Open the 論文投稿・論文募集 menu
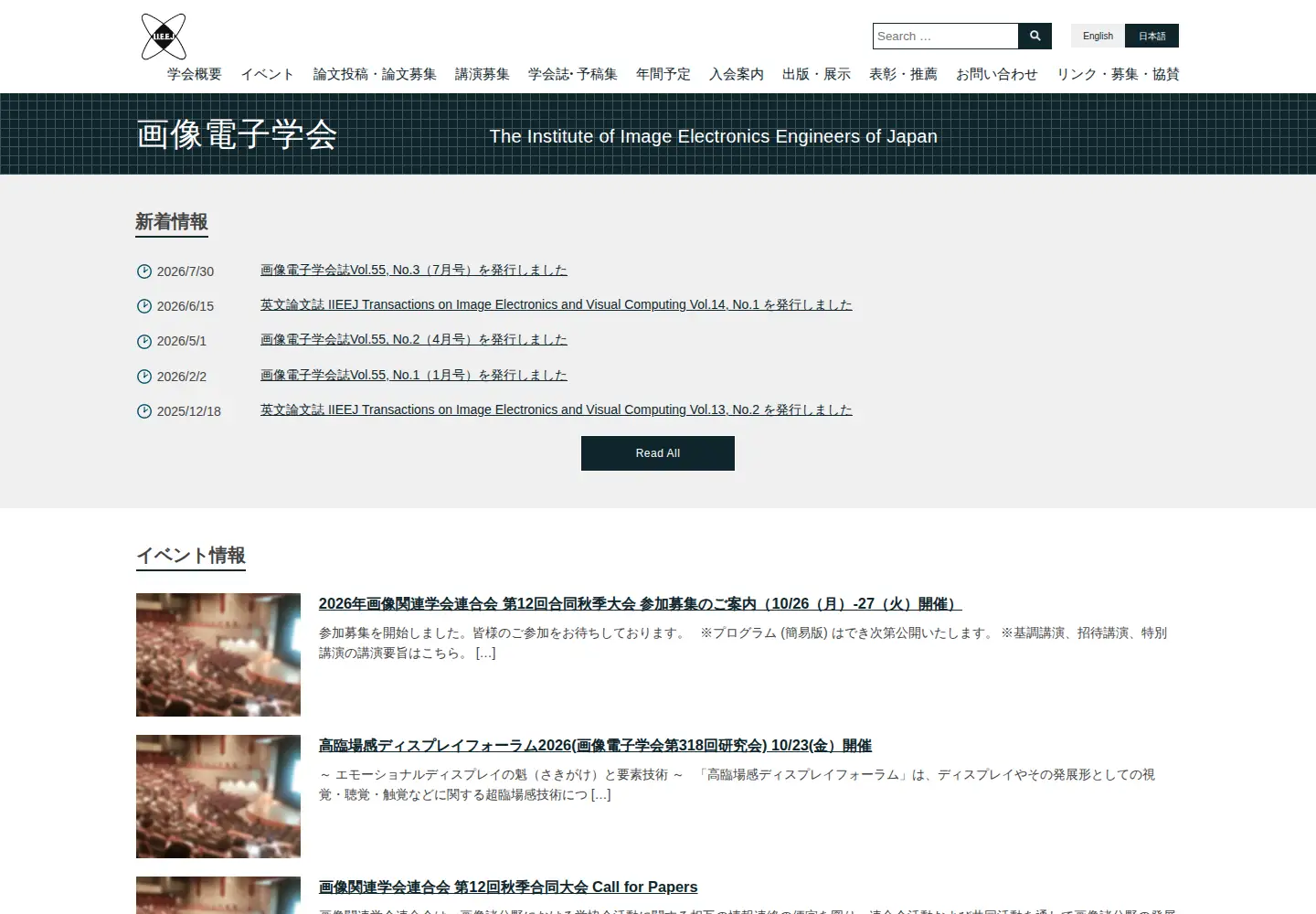Screen dimensions: 1316x914 pyautogui.click(x=375, y=74)
